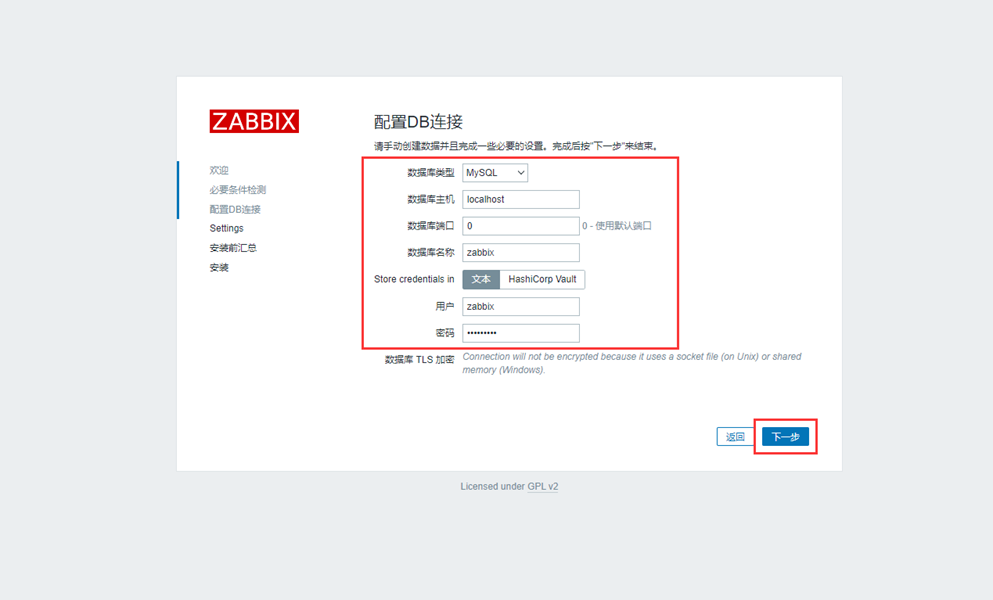Go to 欢迎 step in sidebar
This screenshot has width=993, height=600.
219,171
